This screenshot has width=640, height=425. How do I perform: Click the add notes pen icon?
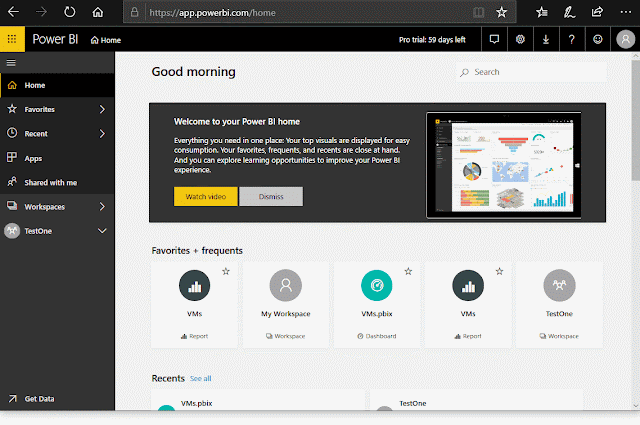[x=569, y=12]
